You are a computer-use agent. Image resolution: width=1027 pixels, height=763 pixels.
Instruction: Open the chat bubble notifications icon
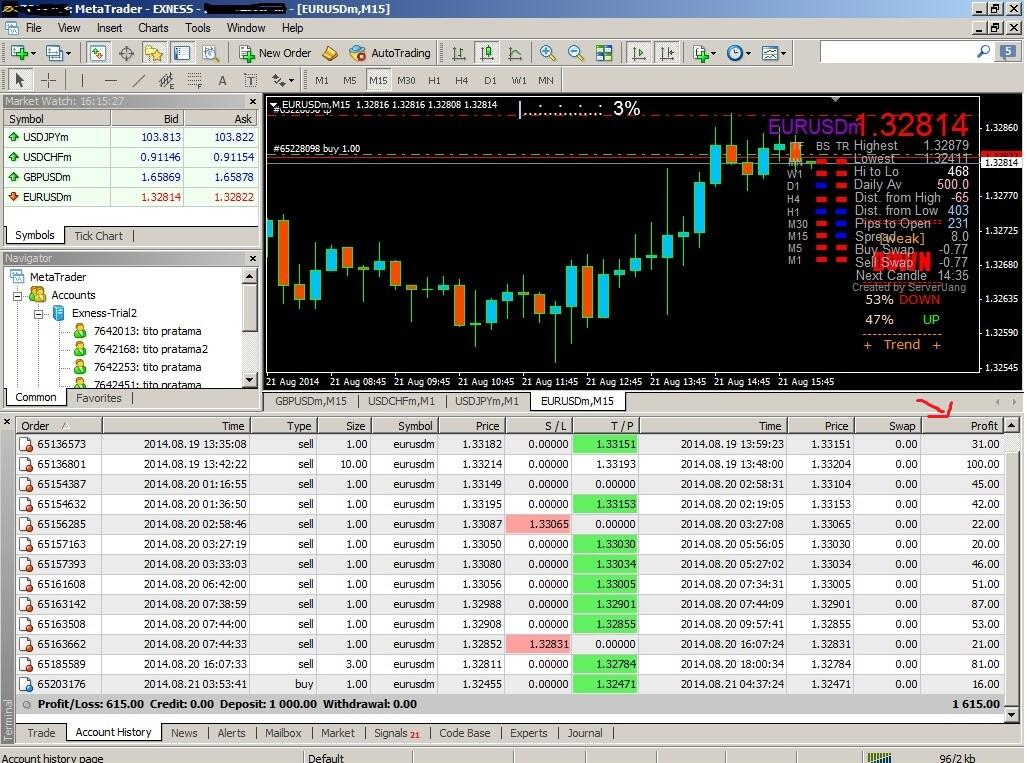1008,52
